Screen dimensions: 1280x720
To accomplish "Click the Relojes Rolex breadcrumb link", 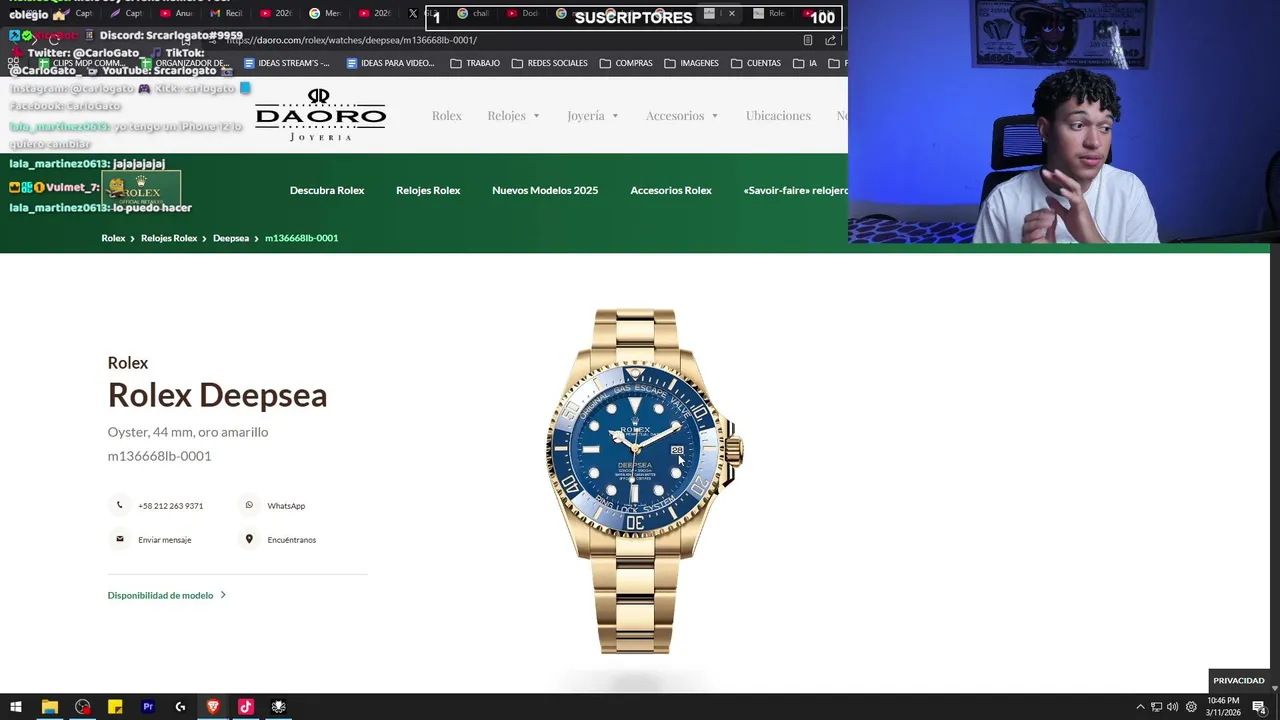I will 169,238.
